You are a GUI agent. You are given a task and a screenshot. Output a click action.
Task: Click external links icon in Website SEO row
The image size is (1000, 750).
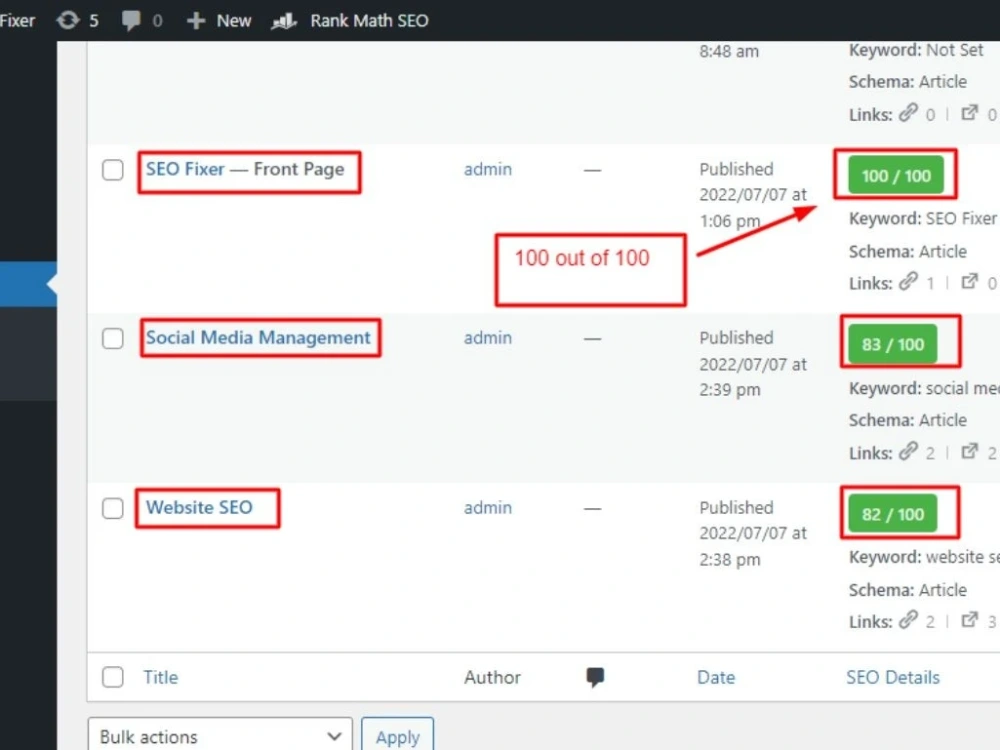tap(969, 619)
